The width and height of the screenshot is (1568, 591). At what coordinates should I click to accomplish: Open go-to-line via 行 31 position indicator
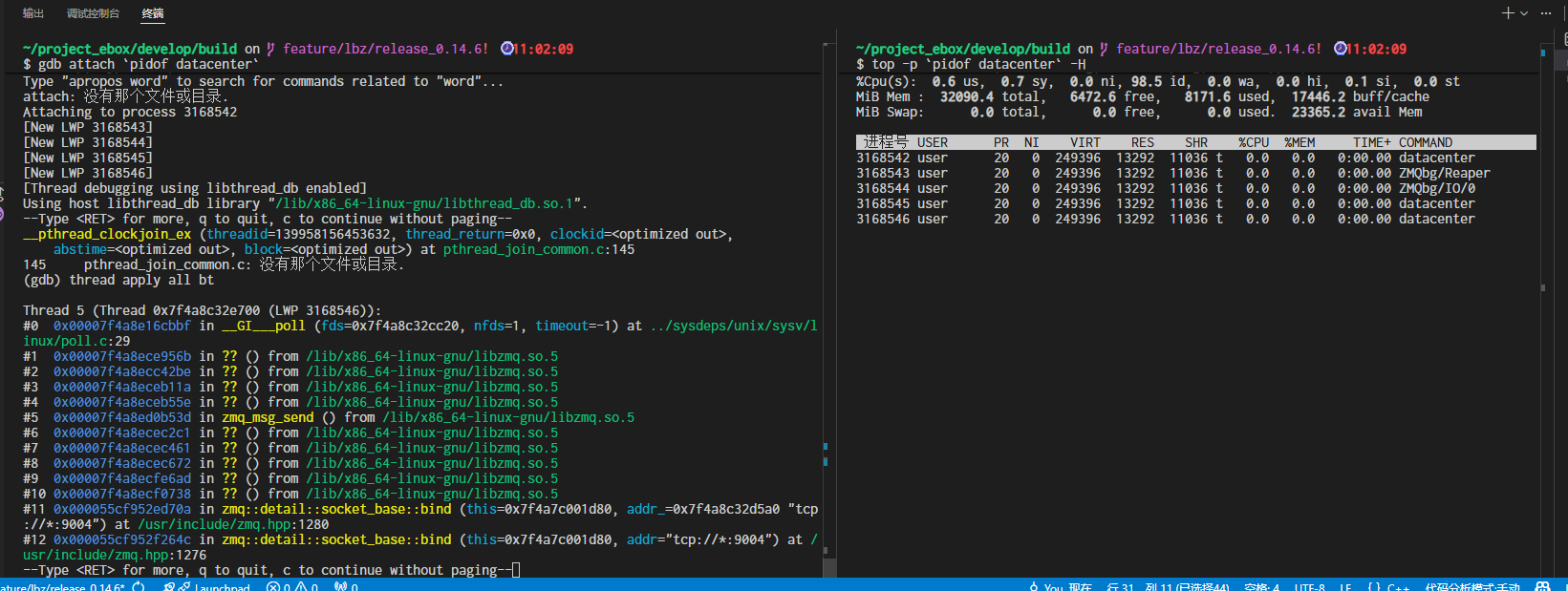(x=1120, y=586)
